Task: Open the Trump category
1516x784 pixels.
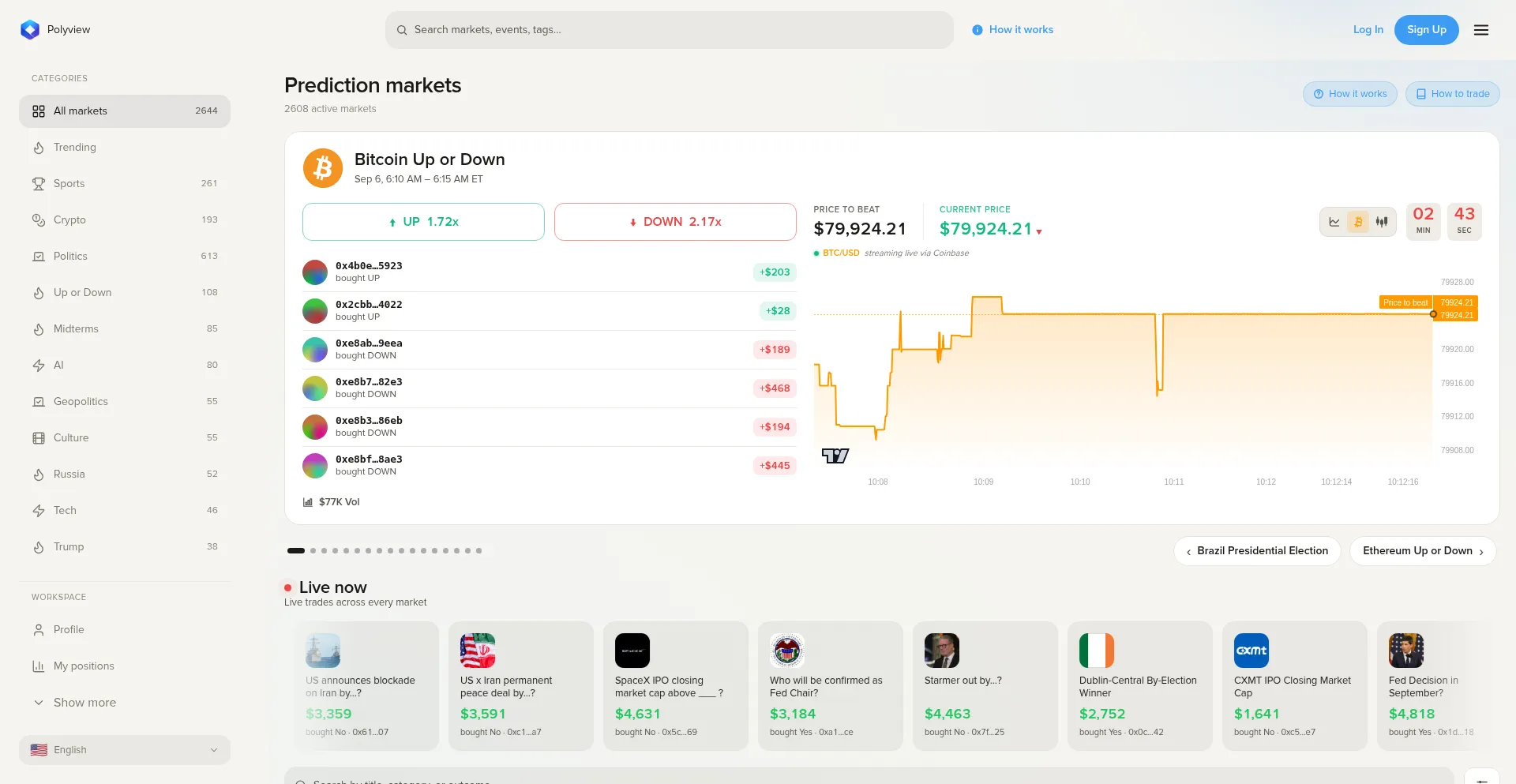Action: click(125, 547)
